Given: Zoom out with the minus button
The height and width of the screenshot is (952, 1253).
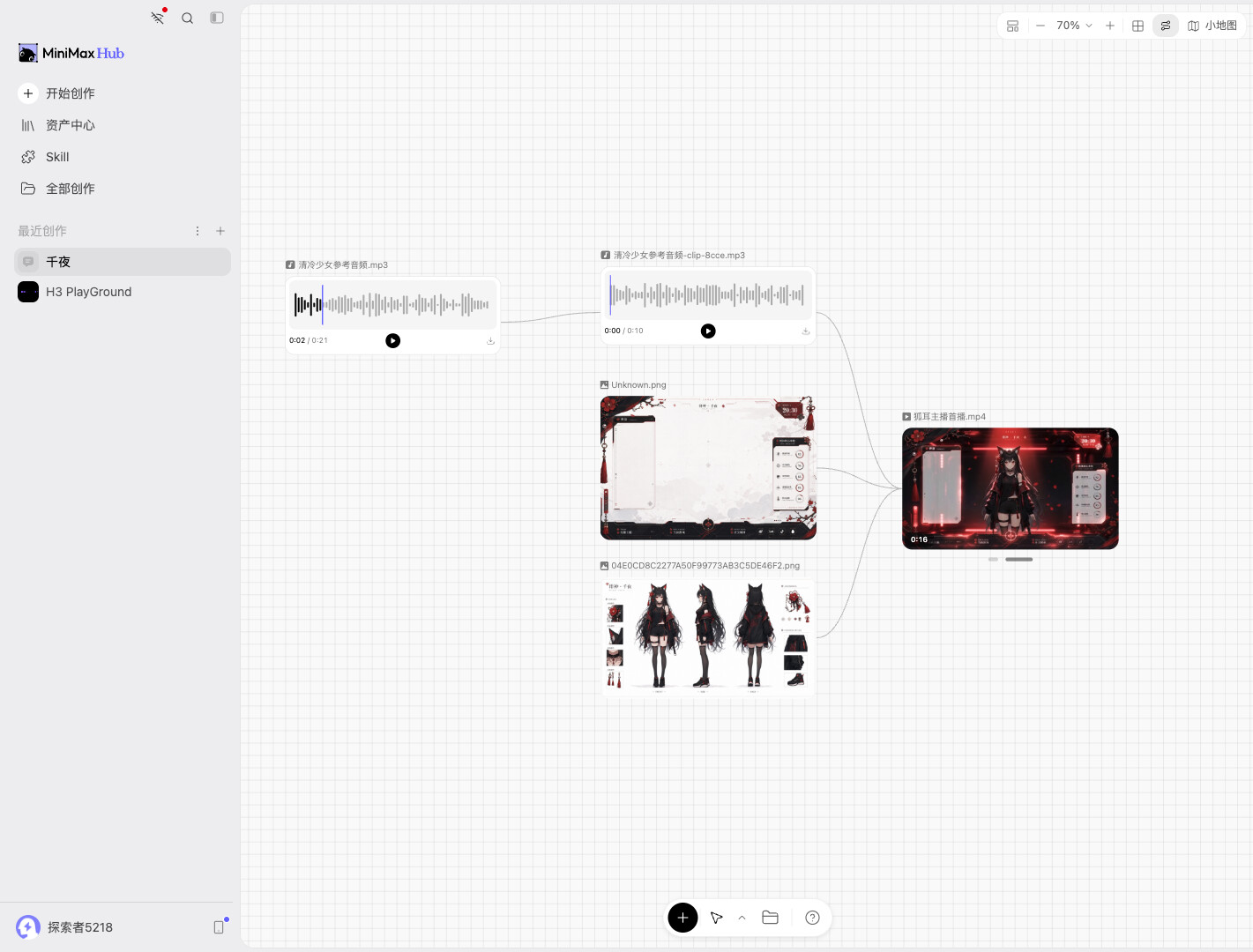Looking at the screenshot, I should (x=1040, y=26).
